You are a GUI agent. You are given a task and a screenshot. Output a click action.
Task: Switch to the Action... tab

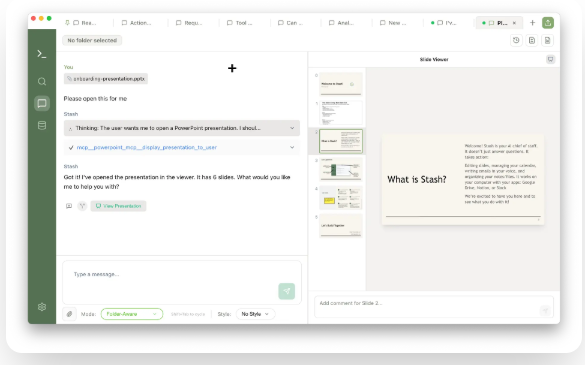point(137,23)
